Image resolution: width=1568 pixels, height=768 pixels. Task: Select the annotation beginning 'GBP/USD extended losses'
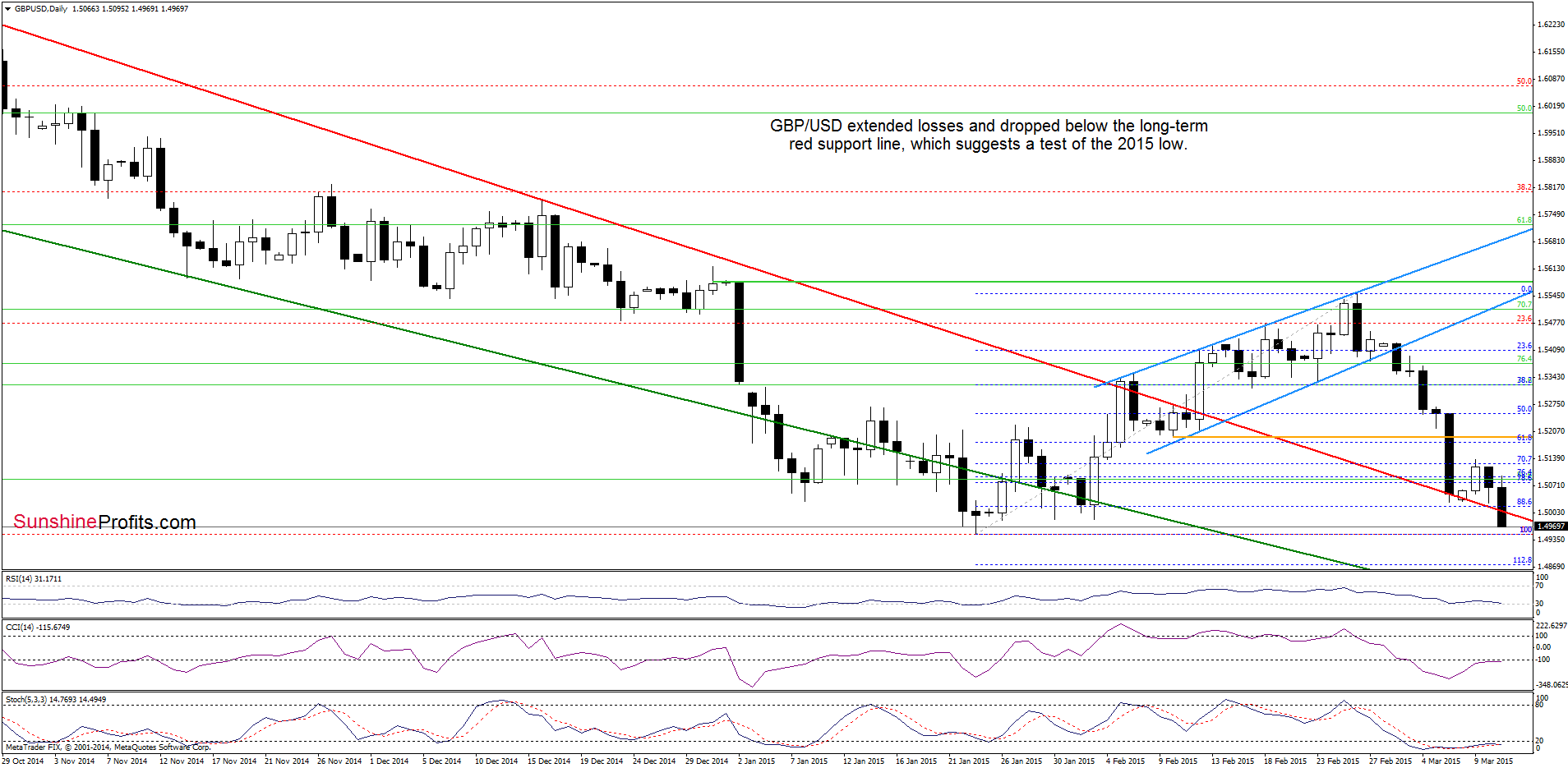989,135
